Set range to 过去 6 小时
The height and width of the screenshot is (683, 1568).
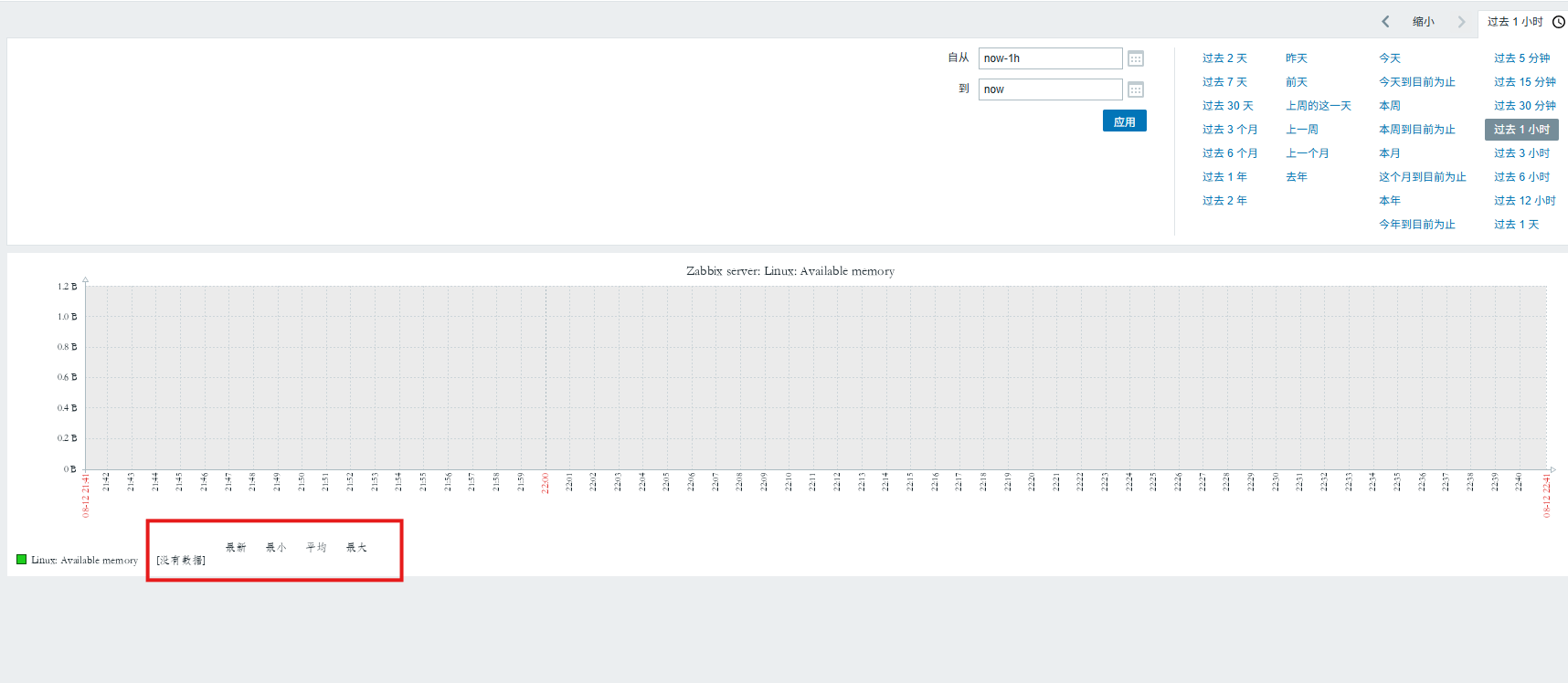(1521, 177)
